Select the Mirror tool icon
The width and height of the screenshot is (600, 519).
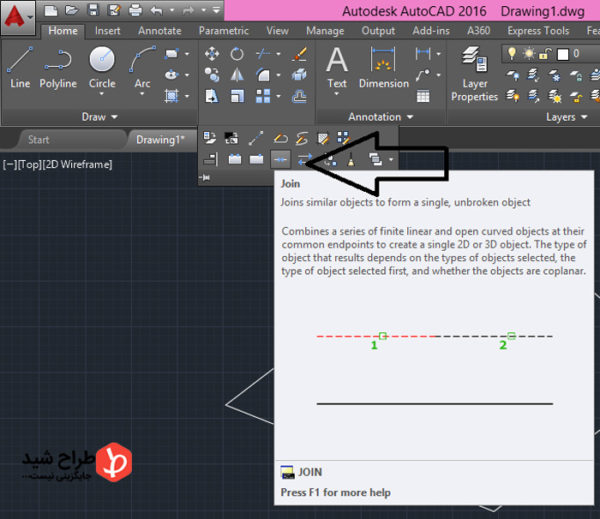tap(237, 75)
